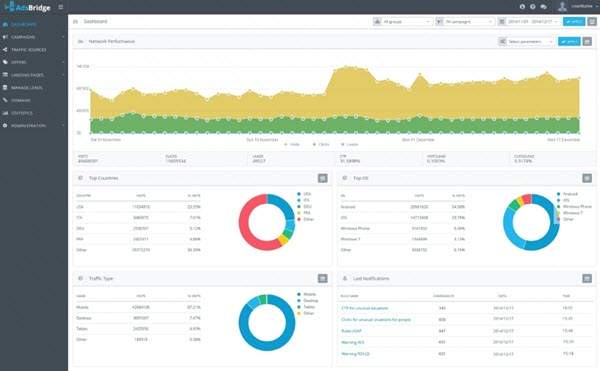
Task: Click the Administration gear icon in sidebar
Action: pos(5,125)
